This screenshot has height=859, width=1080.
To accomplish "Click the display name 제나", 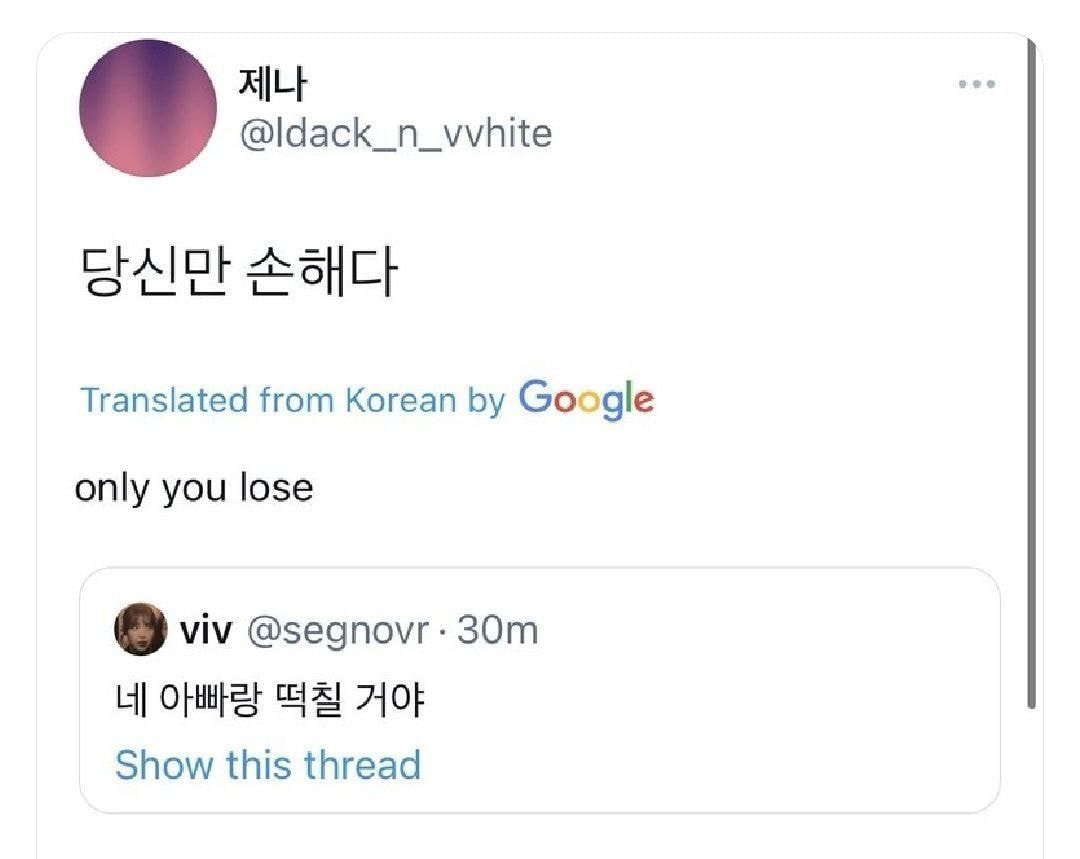I will (272, 85).
